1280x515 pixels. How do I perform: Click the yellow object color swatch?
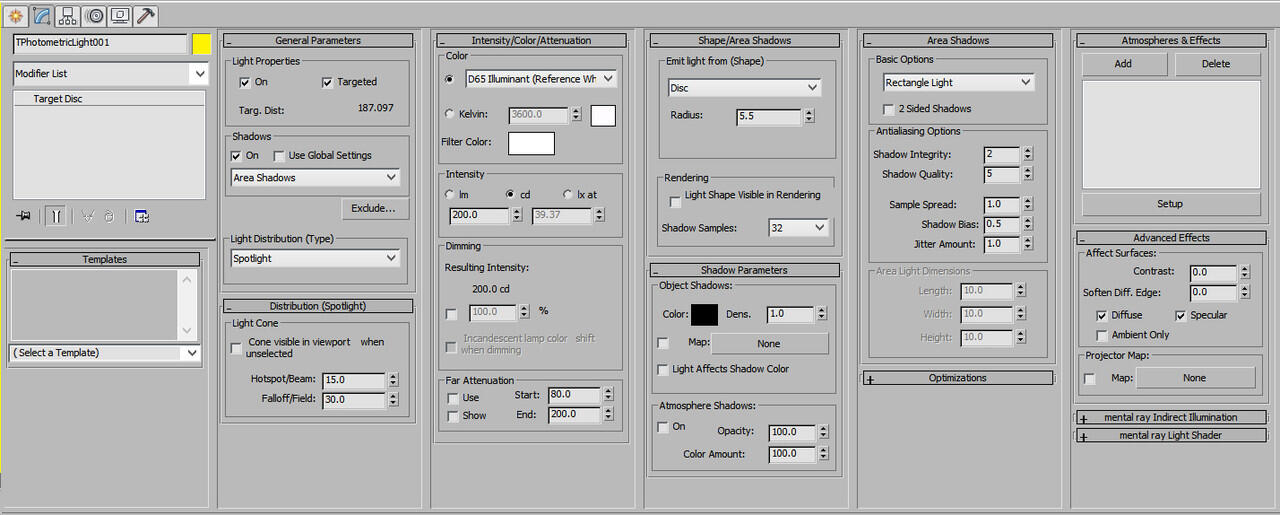tap(201, 44)
